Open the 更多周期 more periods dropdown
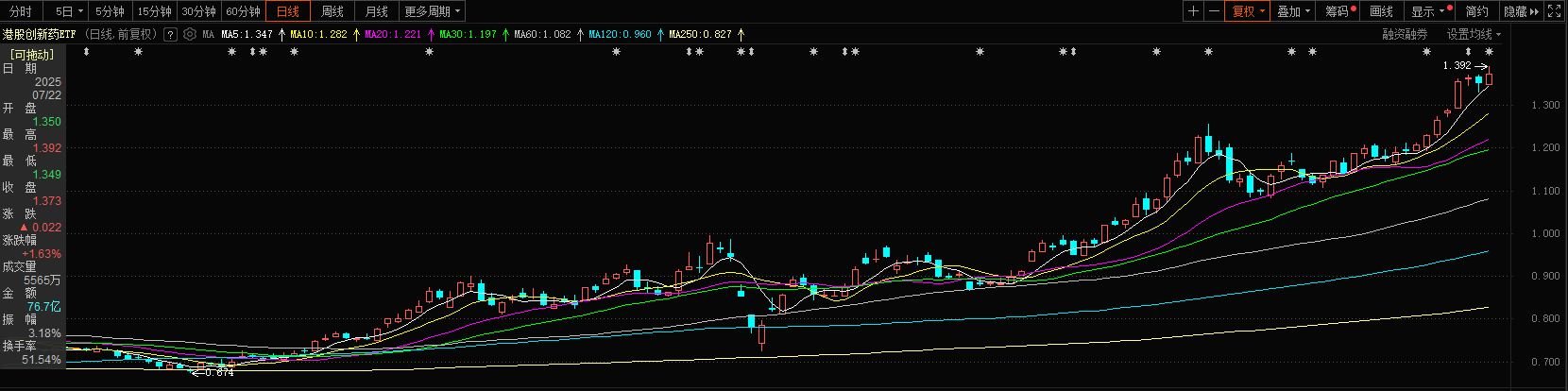Screen dimensions: 1568x391 point(433,11)
